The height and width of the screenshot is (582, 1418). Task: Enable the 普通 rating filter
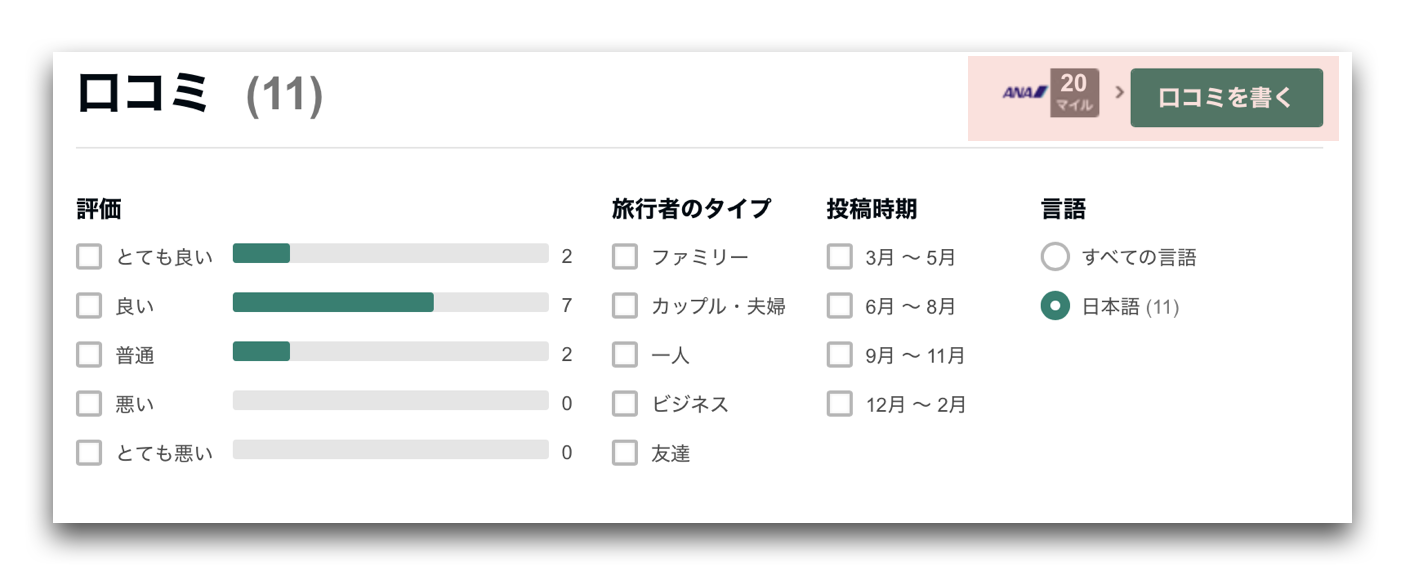tap(89, 355)
